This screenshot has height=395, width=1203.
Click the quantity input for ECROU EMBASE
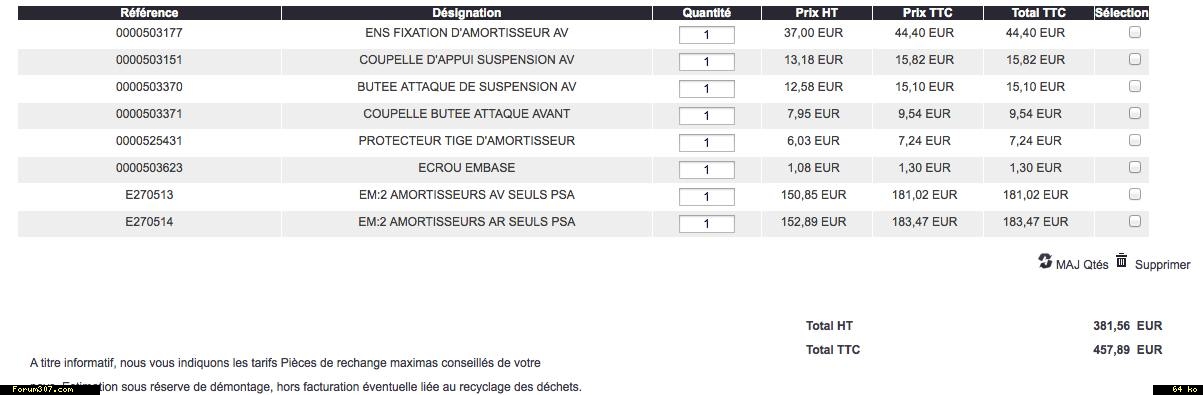click(707, 170)
